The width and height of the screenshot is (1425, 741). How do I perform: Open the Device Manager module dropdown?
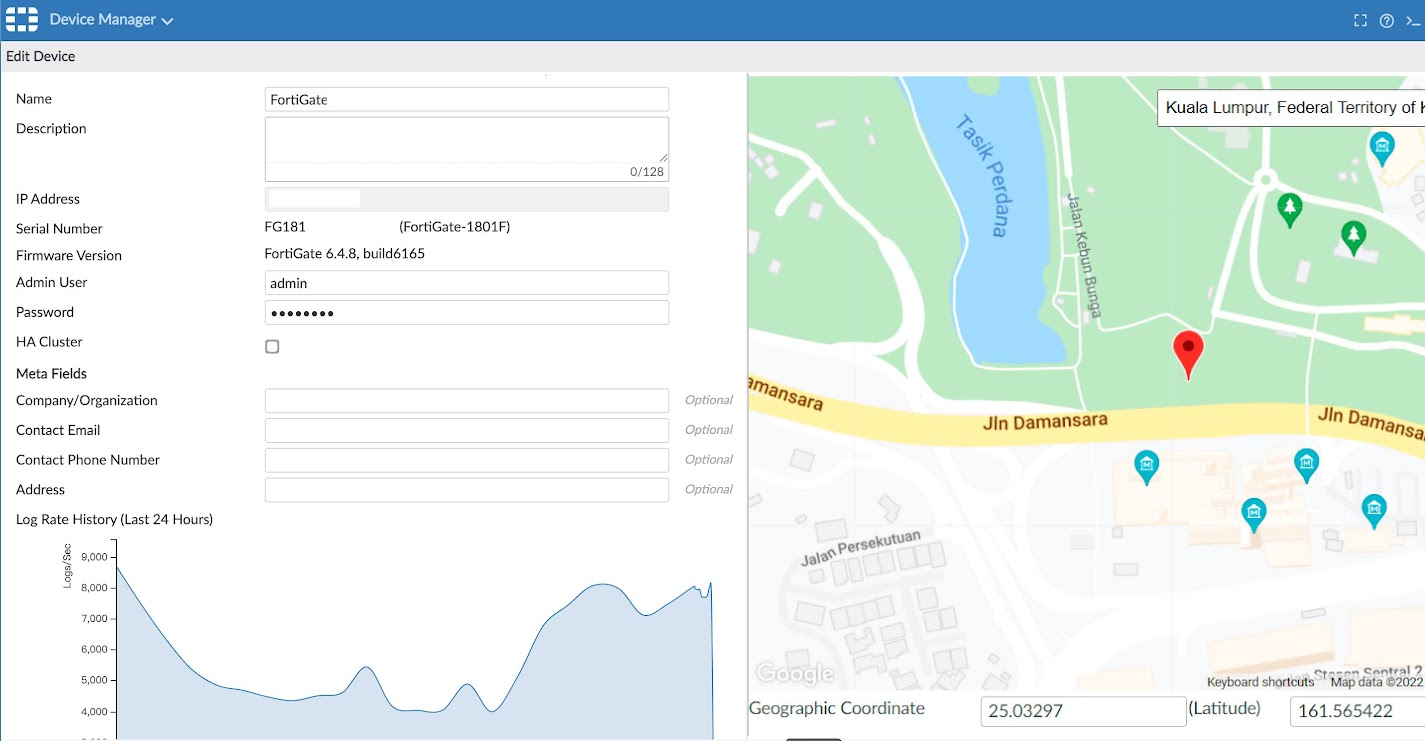click(111, 20)
